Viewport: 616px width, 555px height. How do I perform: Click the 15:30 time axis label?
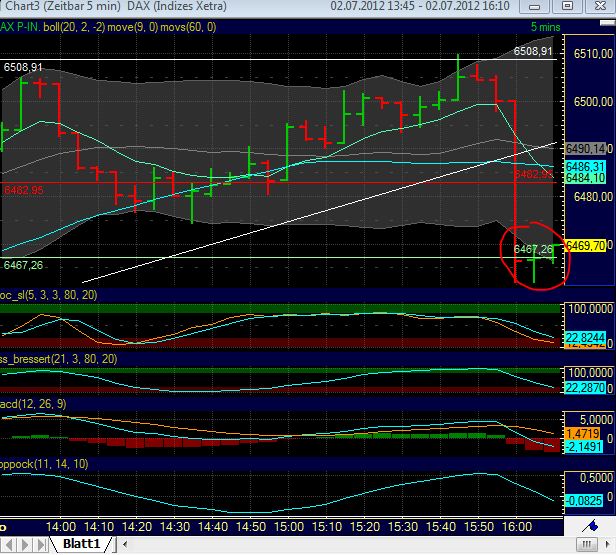[403, 527]
